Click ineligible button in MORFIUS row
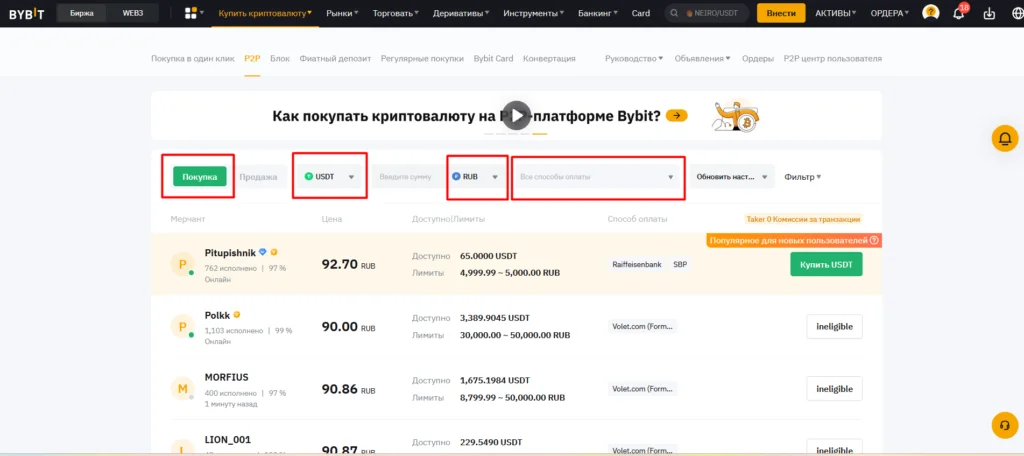 pyautogui.click(x=834, y=389)
